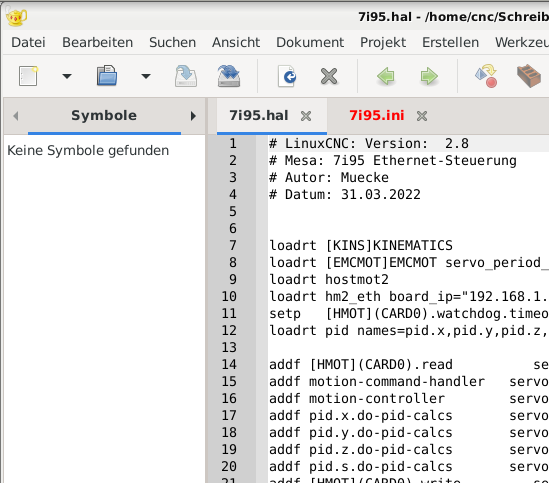
Task: Open the Ansicht menu
Action: click(x=236, y=42)
